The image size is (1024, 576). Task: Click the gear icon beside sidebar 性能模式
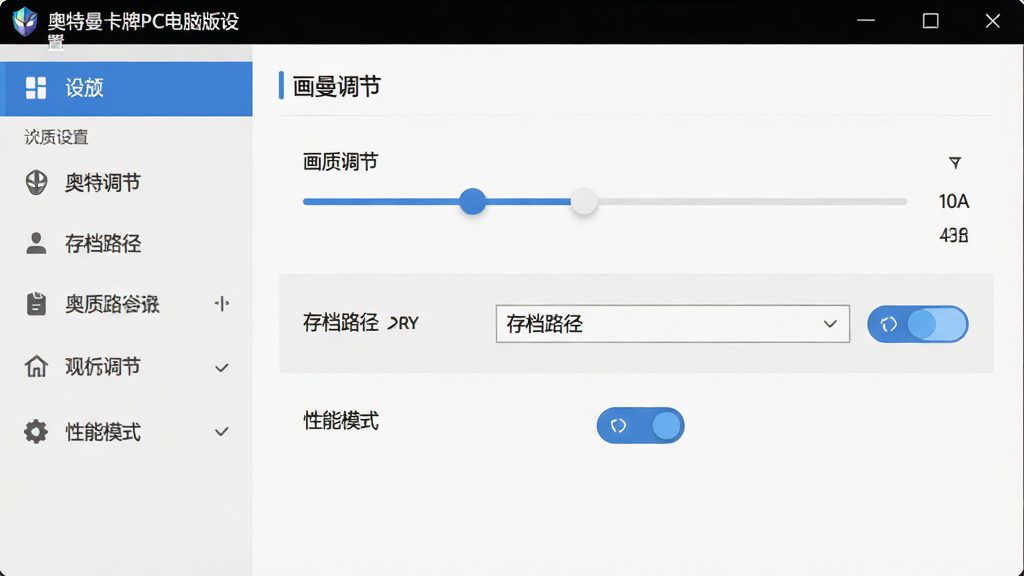pos(36,432)
